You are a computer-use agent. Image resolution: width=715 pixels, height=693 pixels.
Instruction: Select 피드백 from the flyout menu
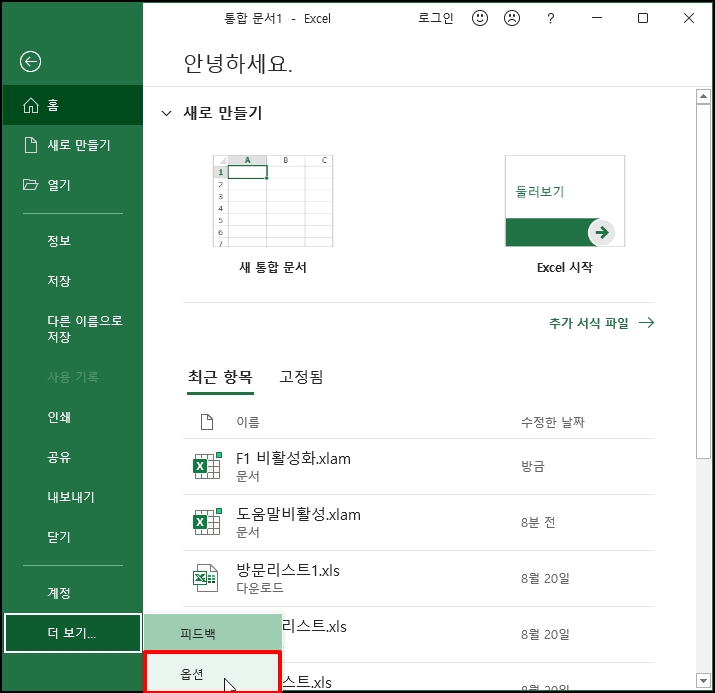pos(213,633)
